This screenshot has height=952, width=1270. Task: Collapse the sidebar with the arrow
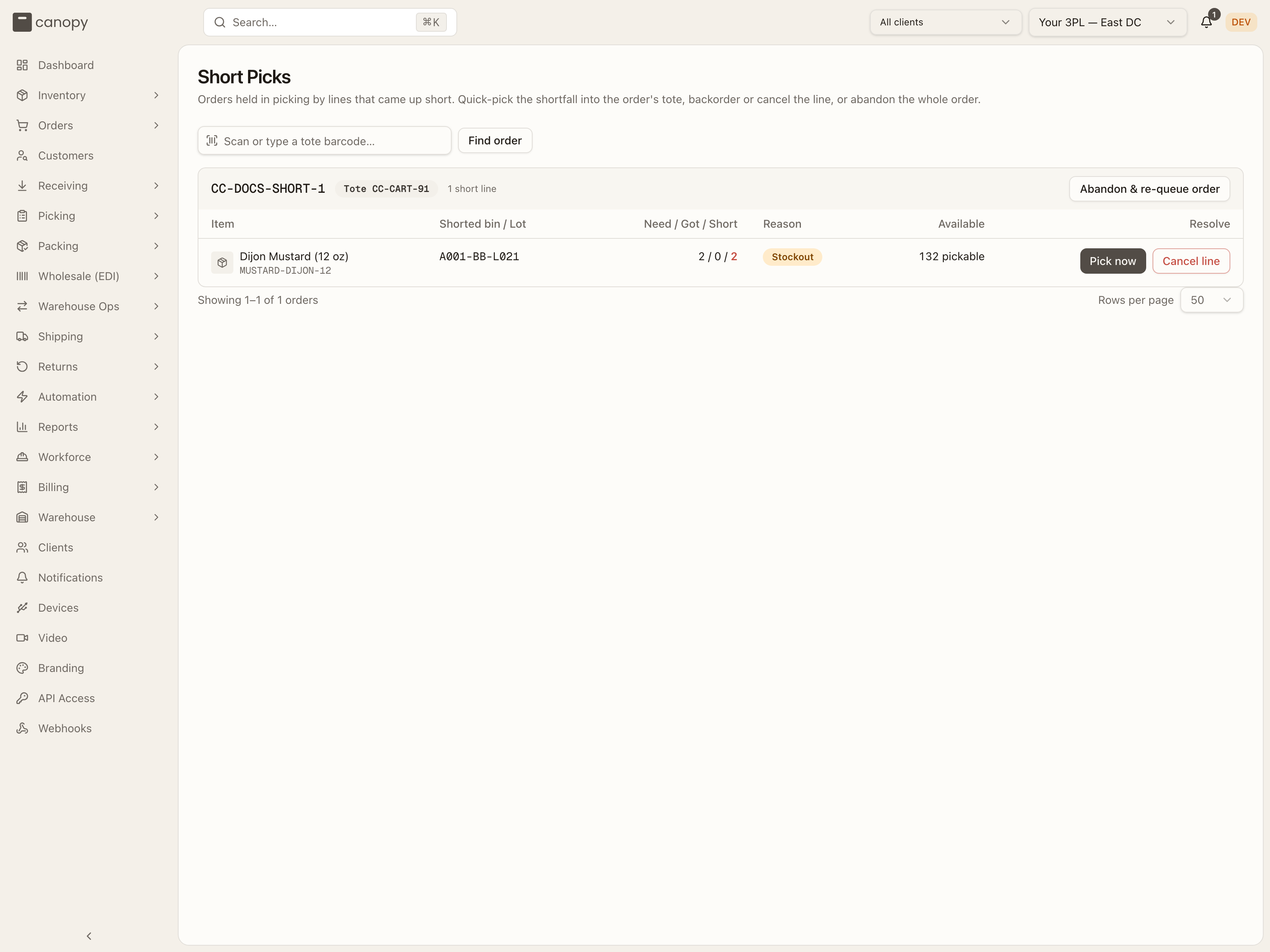(89, 936)
